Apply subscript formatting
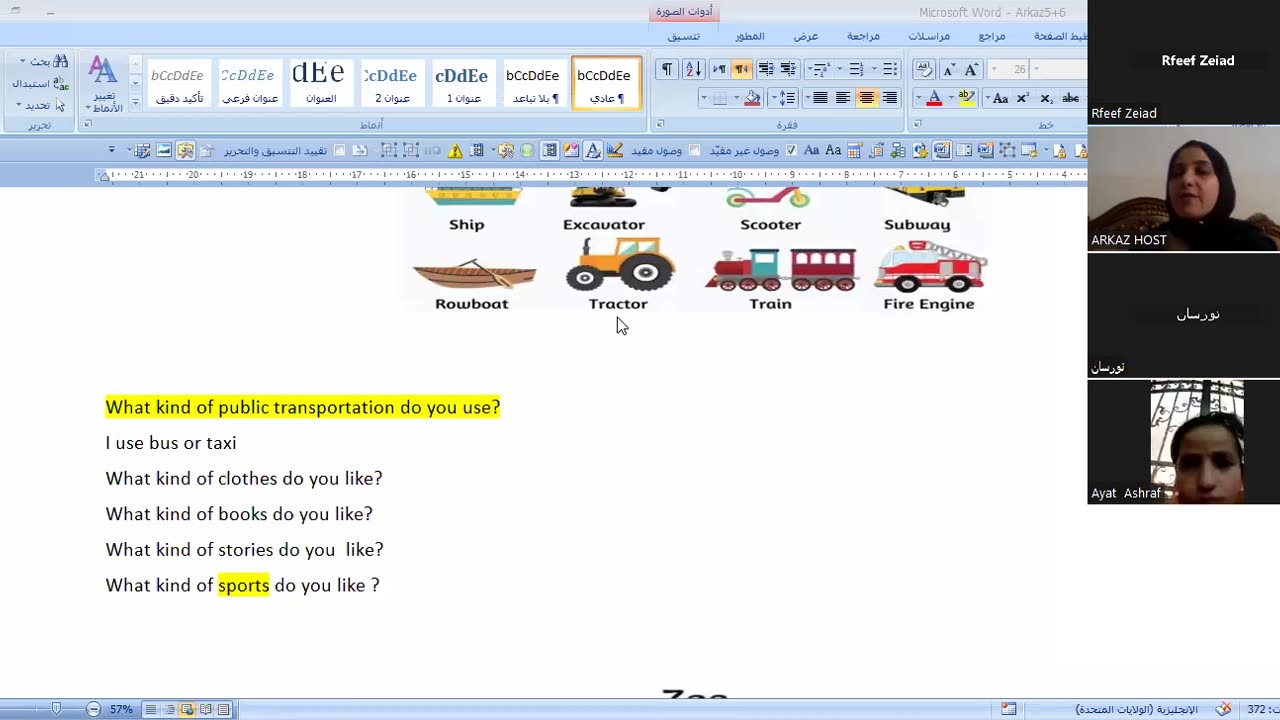The height and width of the screenshot is (720, 1280). tap(1046, 98)
